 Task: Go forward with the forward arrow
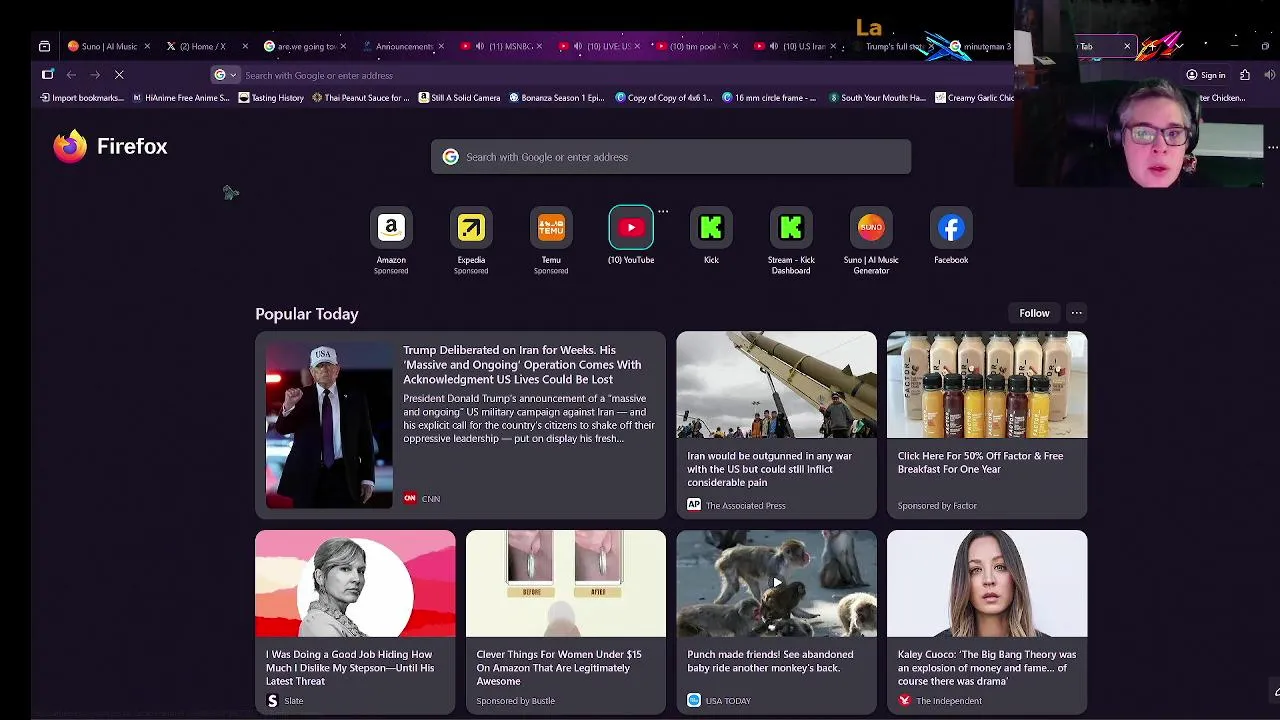[x=95, y=75]
